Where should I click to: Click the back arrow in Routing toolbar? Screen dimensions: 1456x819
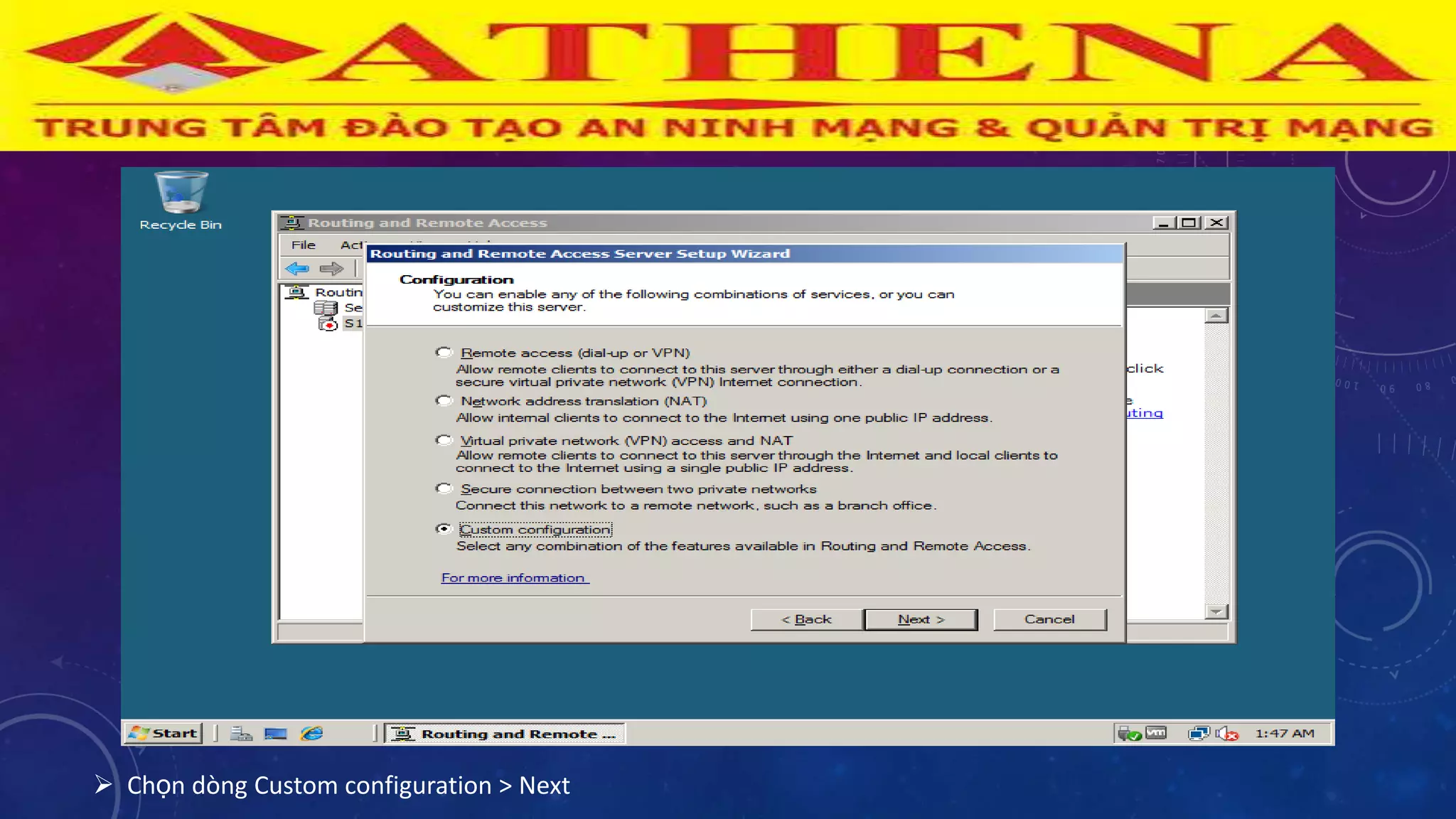coord(297,269)
